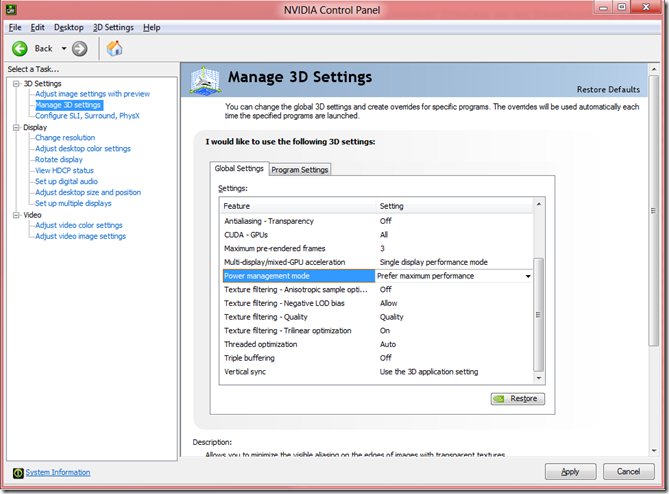Open Adjust video image settings
669x494 pixels.
(81, 236)
